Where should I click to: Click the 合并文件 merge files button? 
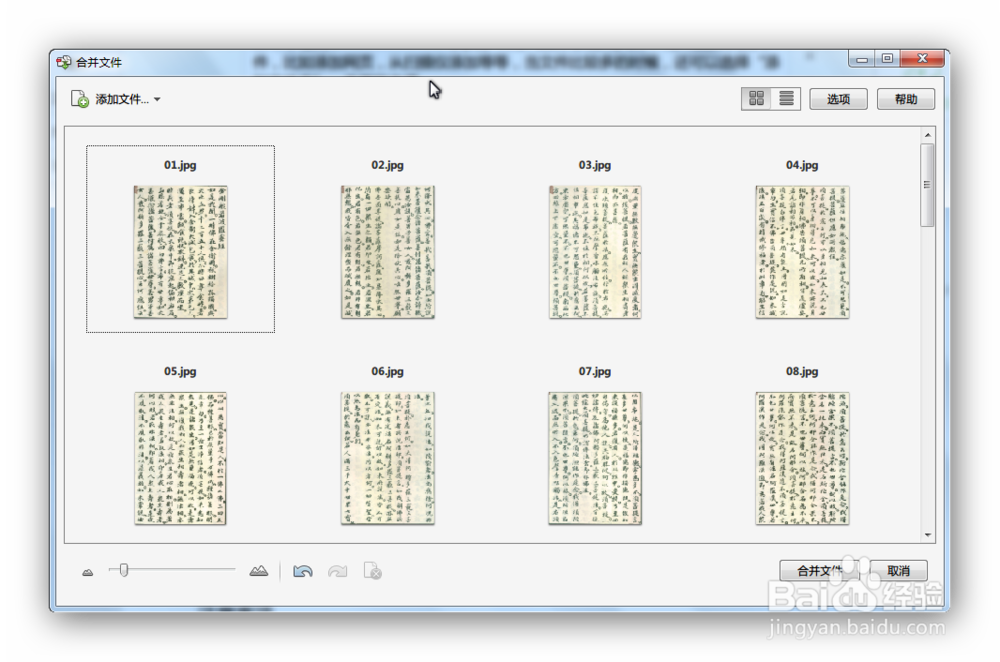(820, 570)
